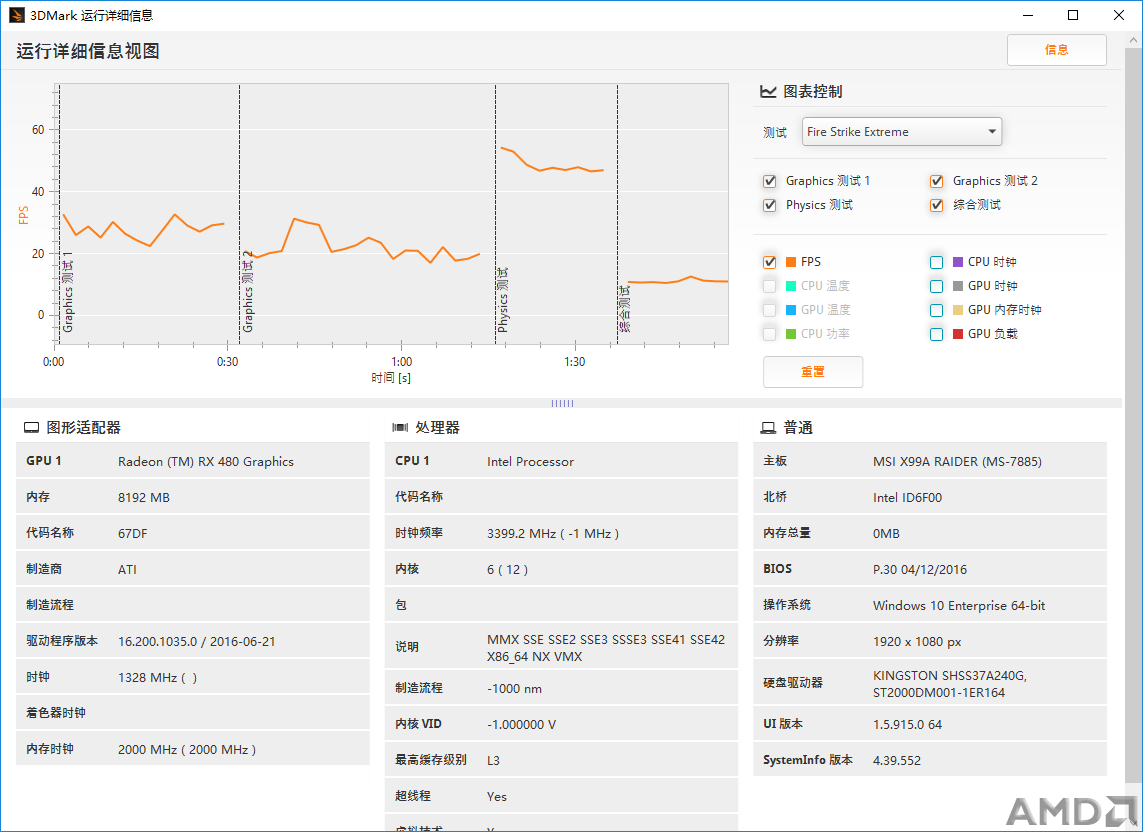This screenshot has width=1143, height=832.
Task: Click the -1000 nm process value
Action: click(x=514, y=689)
